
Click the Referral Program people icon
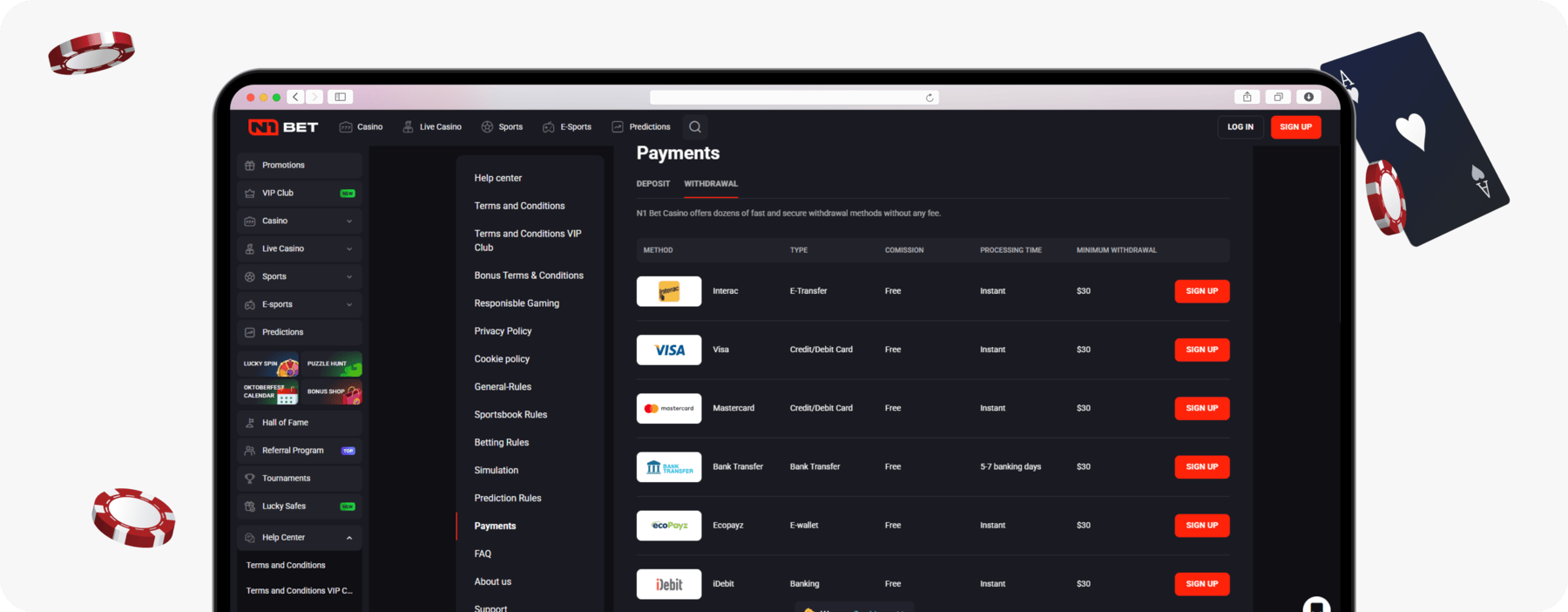pyautogui.click(x=250, y=451)
